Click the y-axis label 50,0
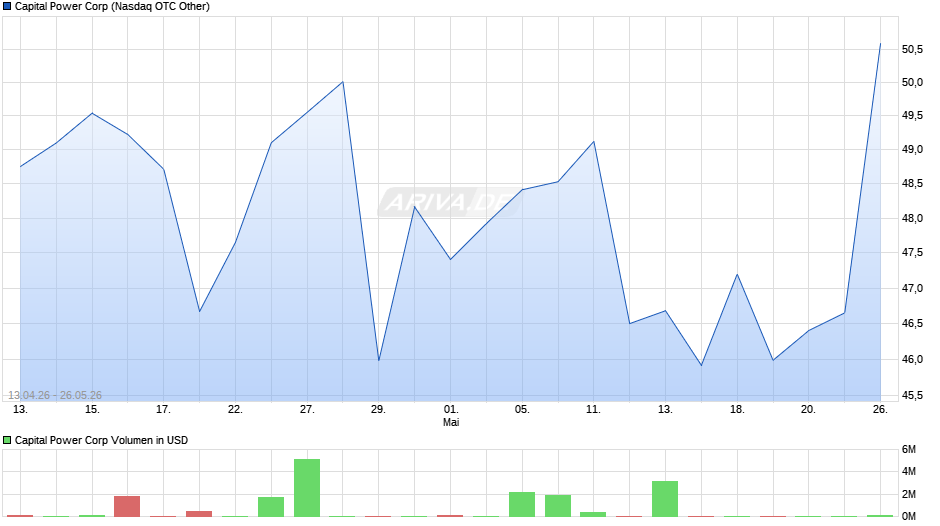This screenshot has height=526, width=940. 912,82
